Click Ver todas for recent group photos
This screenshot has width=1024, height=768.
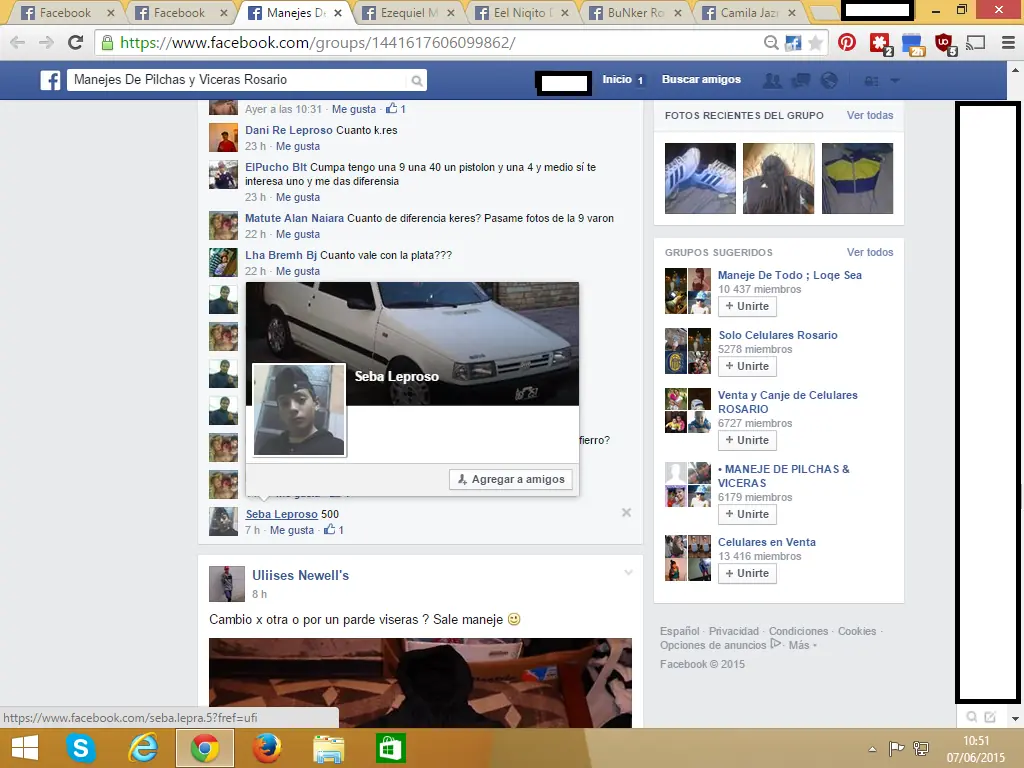870,115
